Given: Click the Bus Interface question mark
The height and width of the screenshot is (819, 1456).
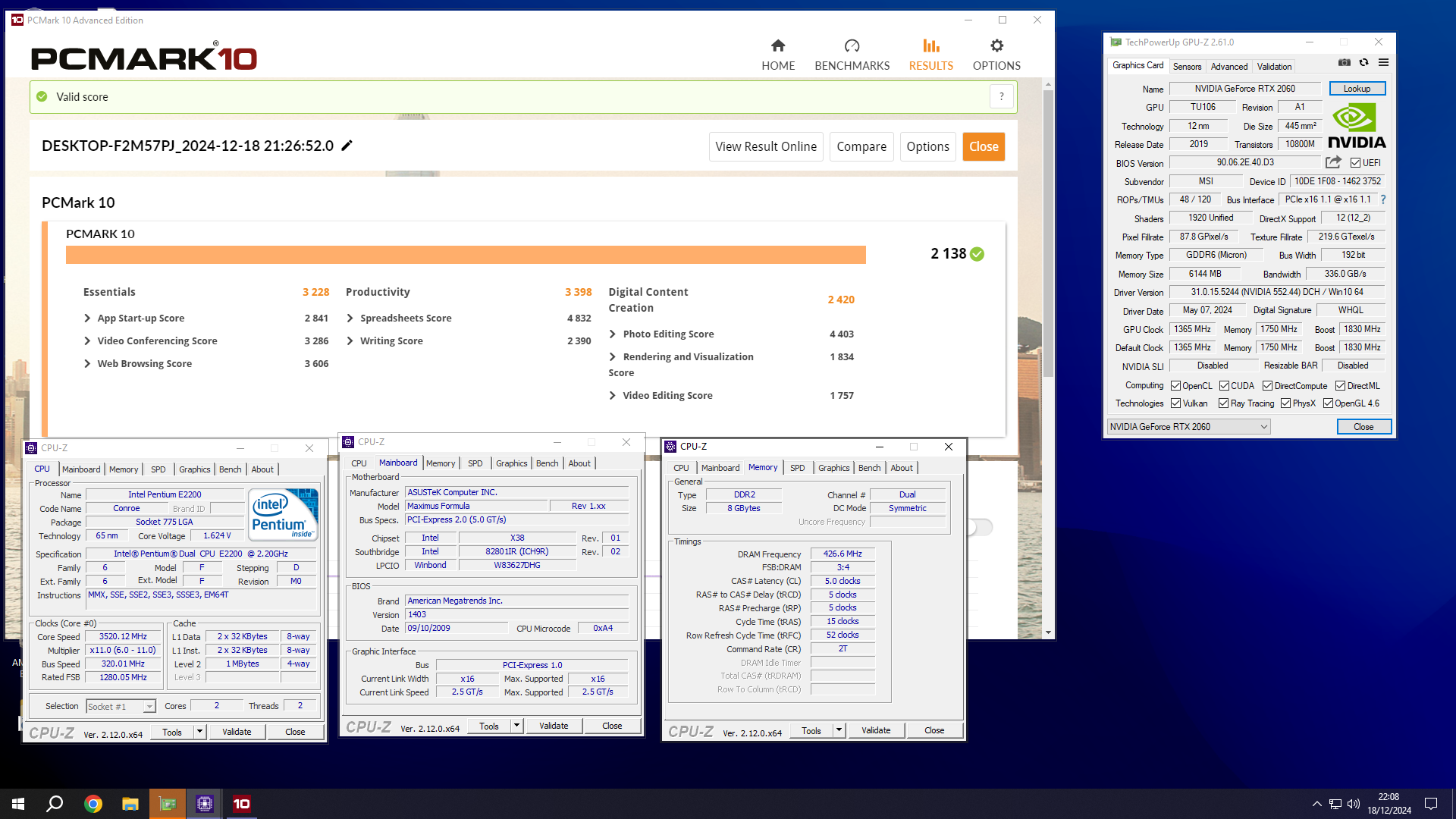Looking at the screenshot, I should click(1383, 199).
